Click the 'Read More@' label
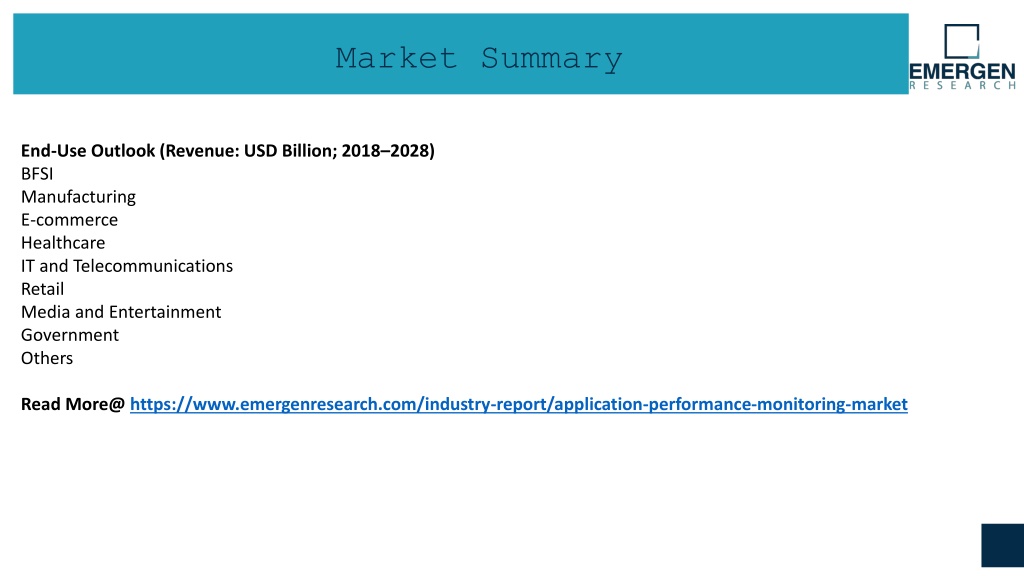Image resolution: width=1024 pixels, height=576 pixels. tap(72, 404)
